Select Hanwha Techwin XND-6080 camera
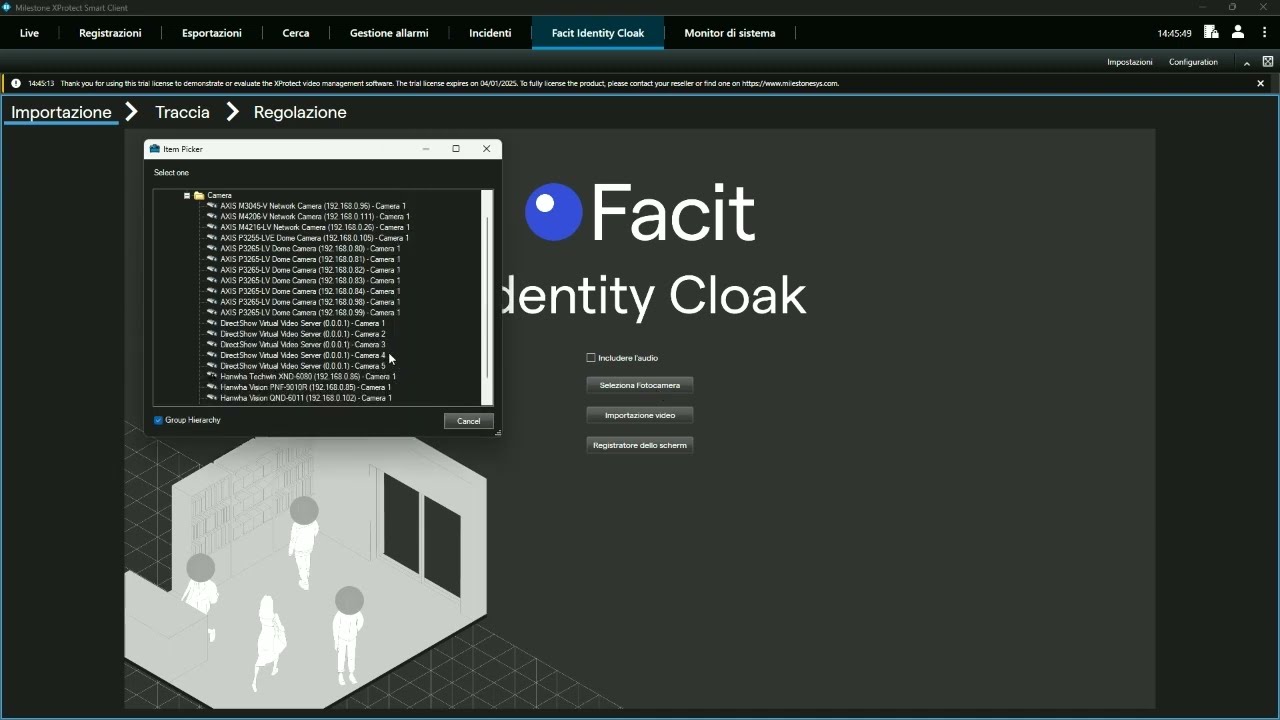This screenshot has width=1280, height=720. [x=308, y=377]
